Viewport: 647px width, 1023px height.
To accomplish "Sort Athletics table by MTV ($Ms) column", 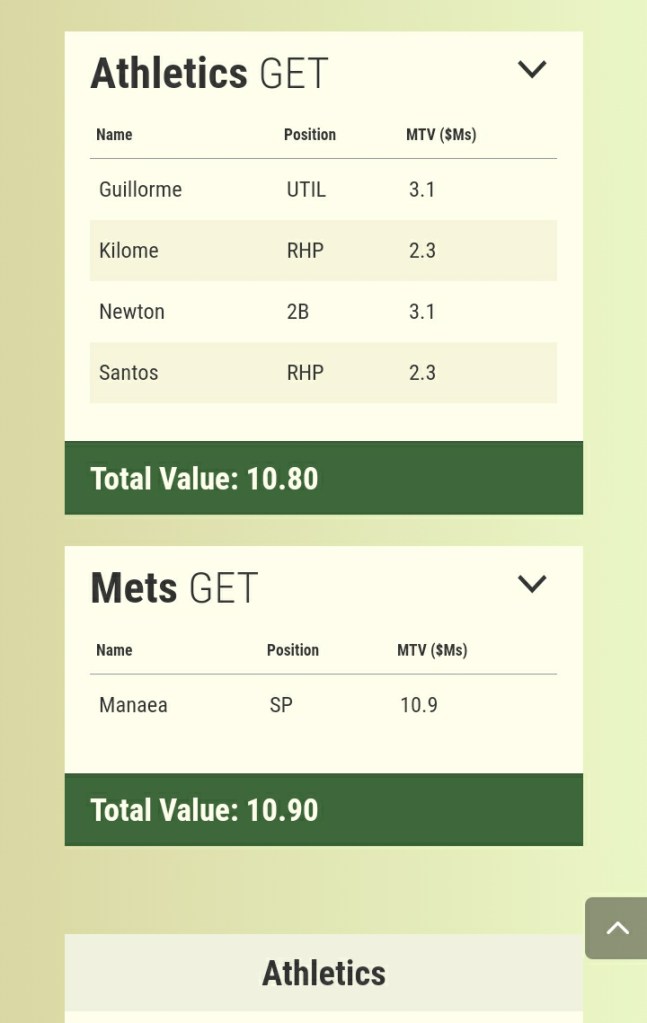I will (441, 135).
